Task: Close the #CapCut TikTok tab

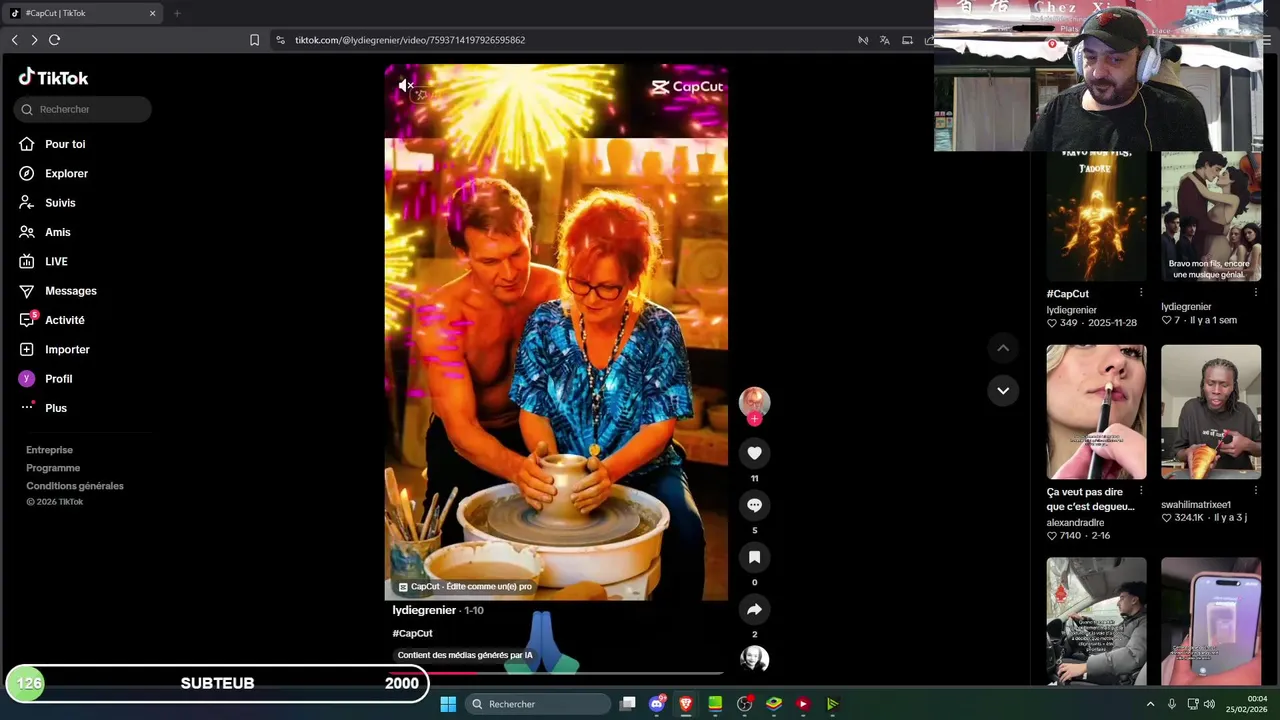Action: (152, 13)
